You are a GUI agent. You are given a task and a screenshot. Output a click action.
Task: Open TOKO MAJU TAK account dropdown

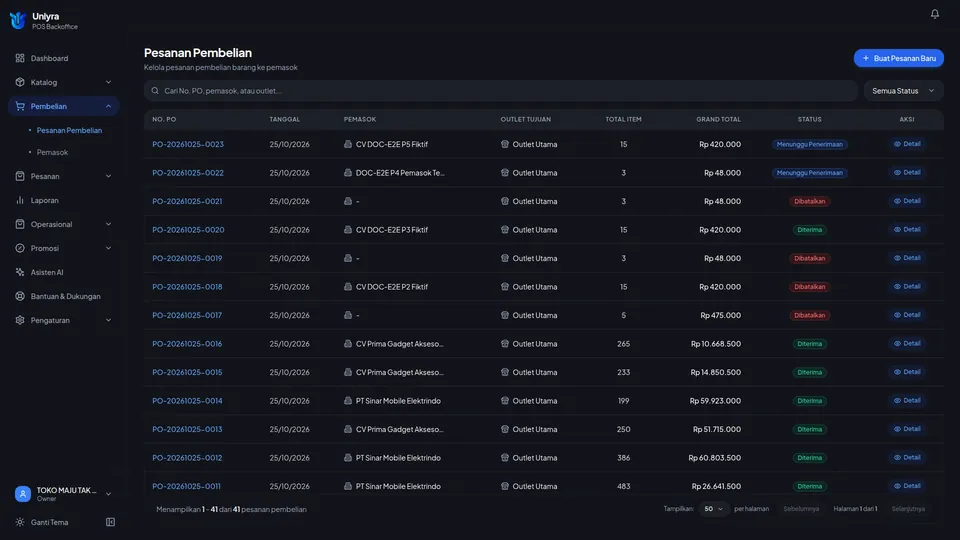[64, 493]
